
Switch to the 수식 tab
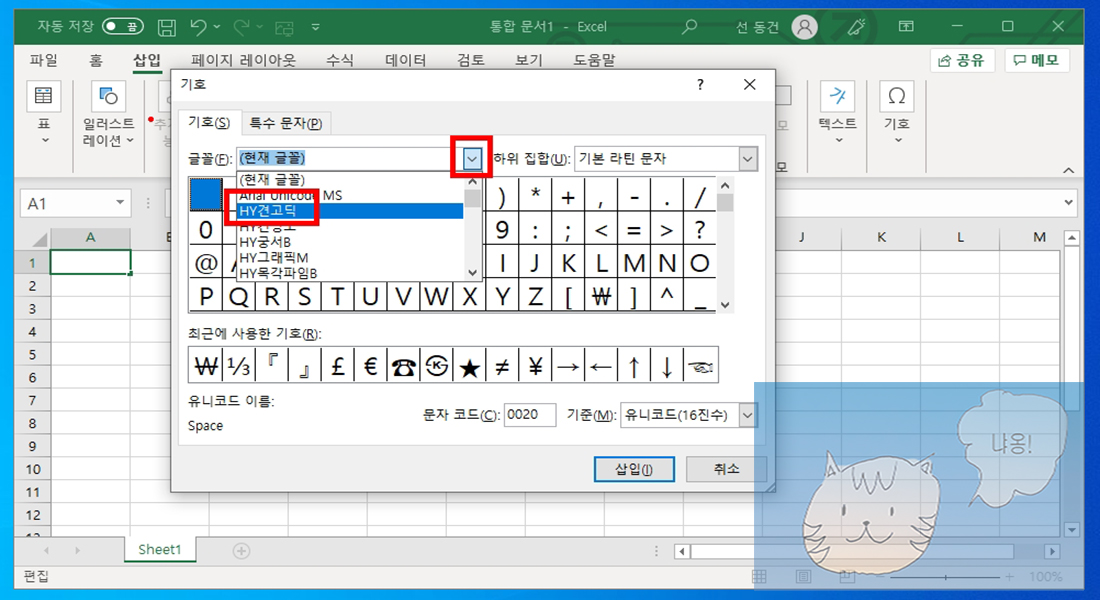(340, 60)
